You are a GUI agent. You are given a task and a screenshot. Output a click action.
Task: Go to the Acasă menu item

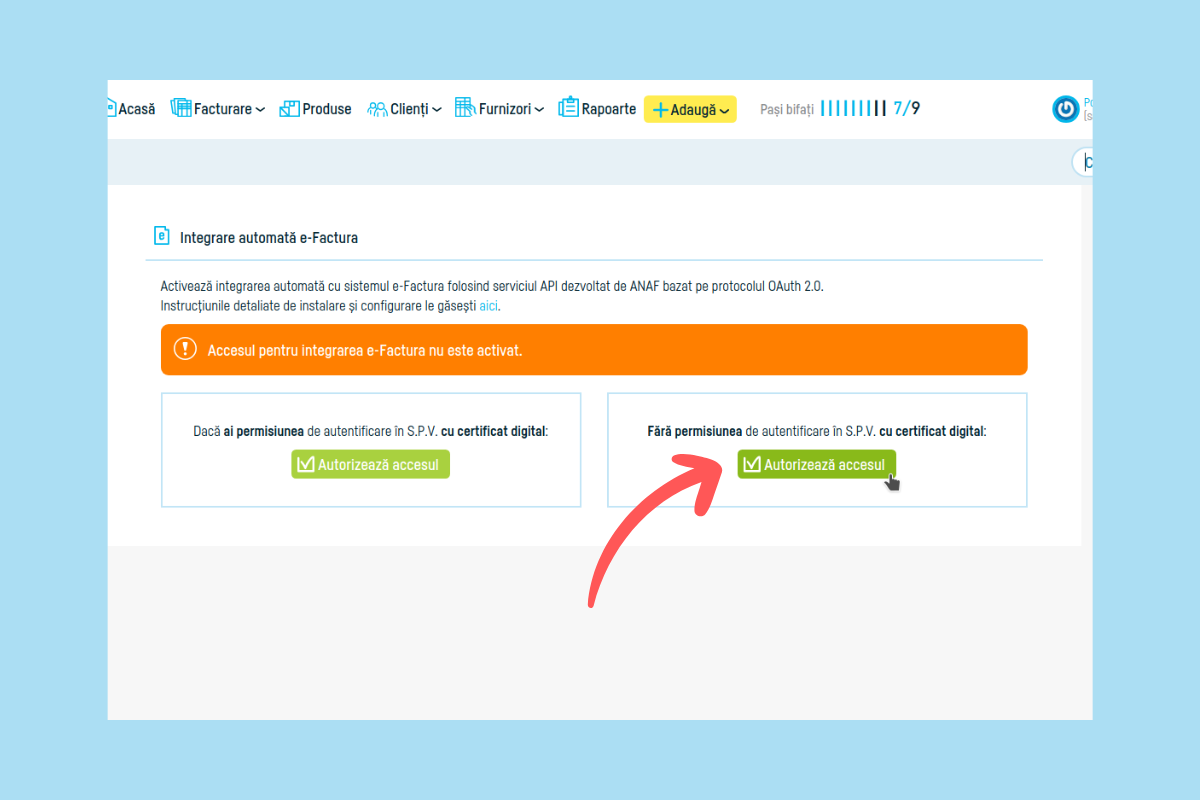point(136,109)
